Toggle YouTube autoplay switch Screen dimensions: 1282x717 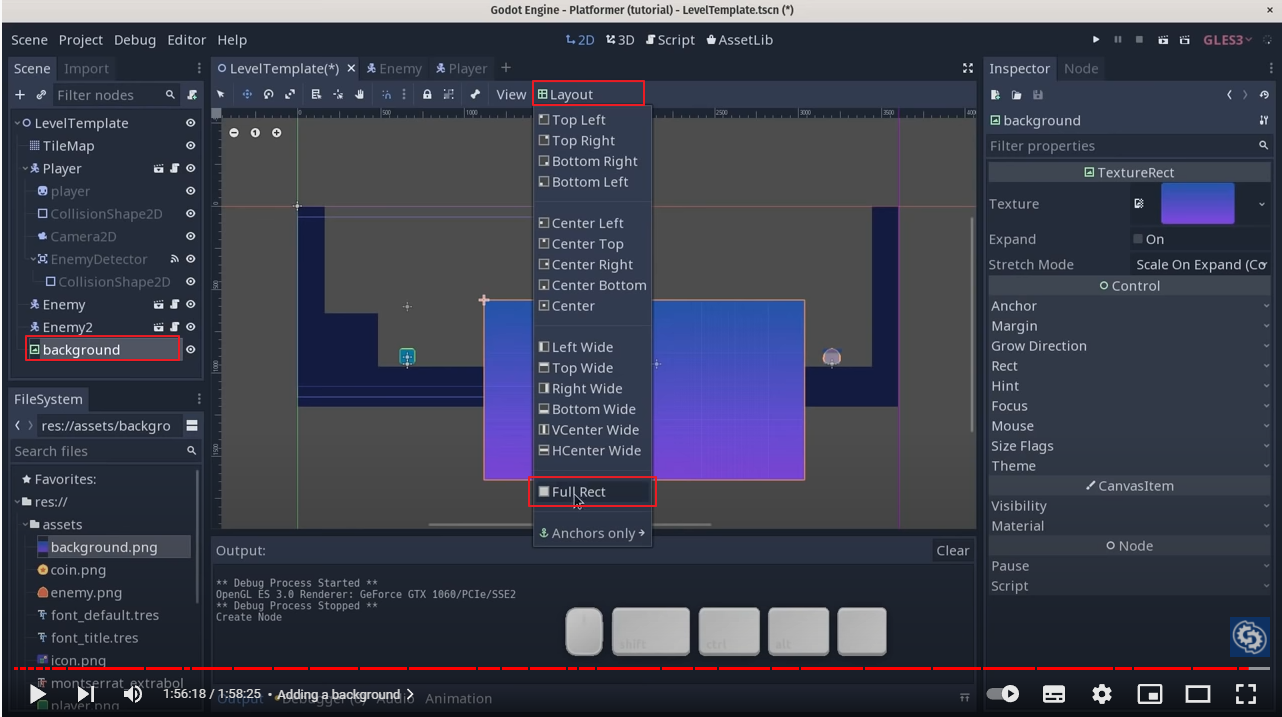[x=1003, y=694]
